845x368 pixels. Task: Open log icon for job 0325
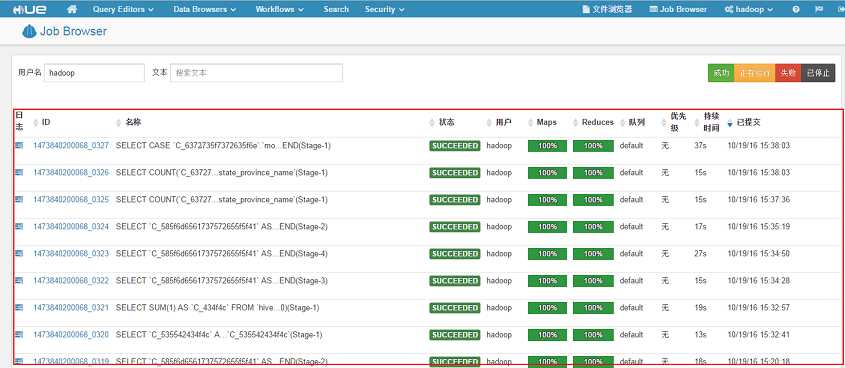[19, 199]
